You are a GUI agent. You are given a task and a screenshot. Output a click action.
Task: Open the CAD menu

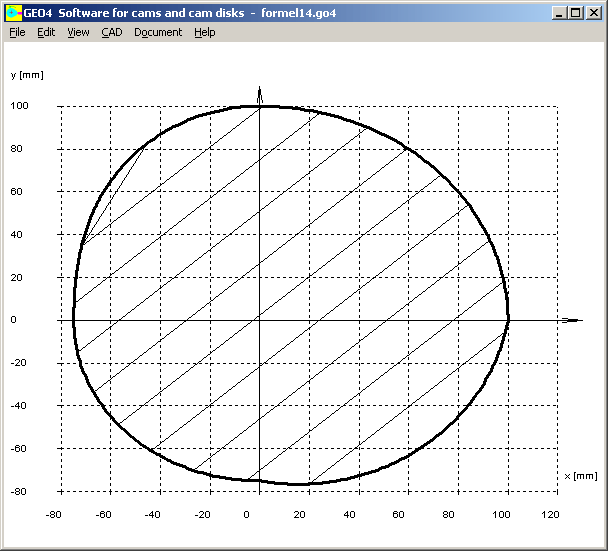tap(111, 32)
